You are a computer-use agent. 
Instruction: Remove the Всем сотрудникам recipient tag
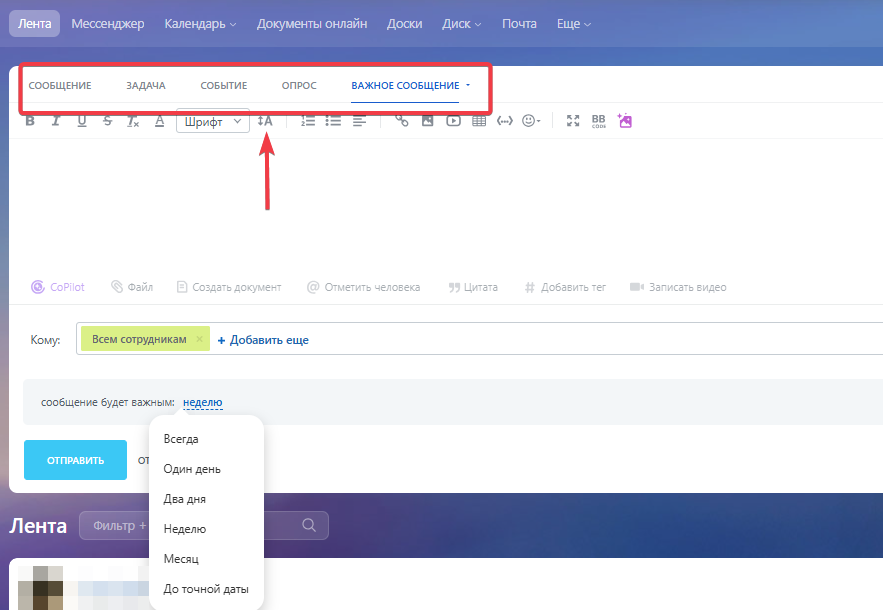199,340
